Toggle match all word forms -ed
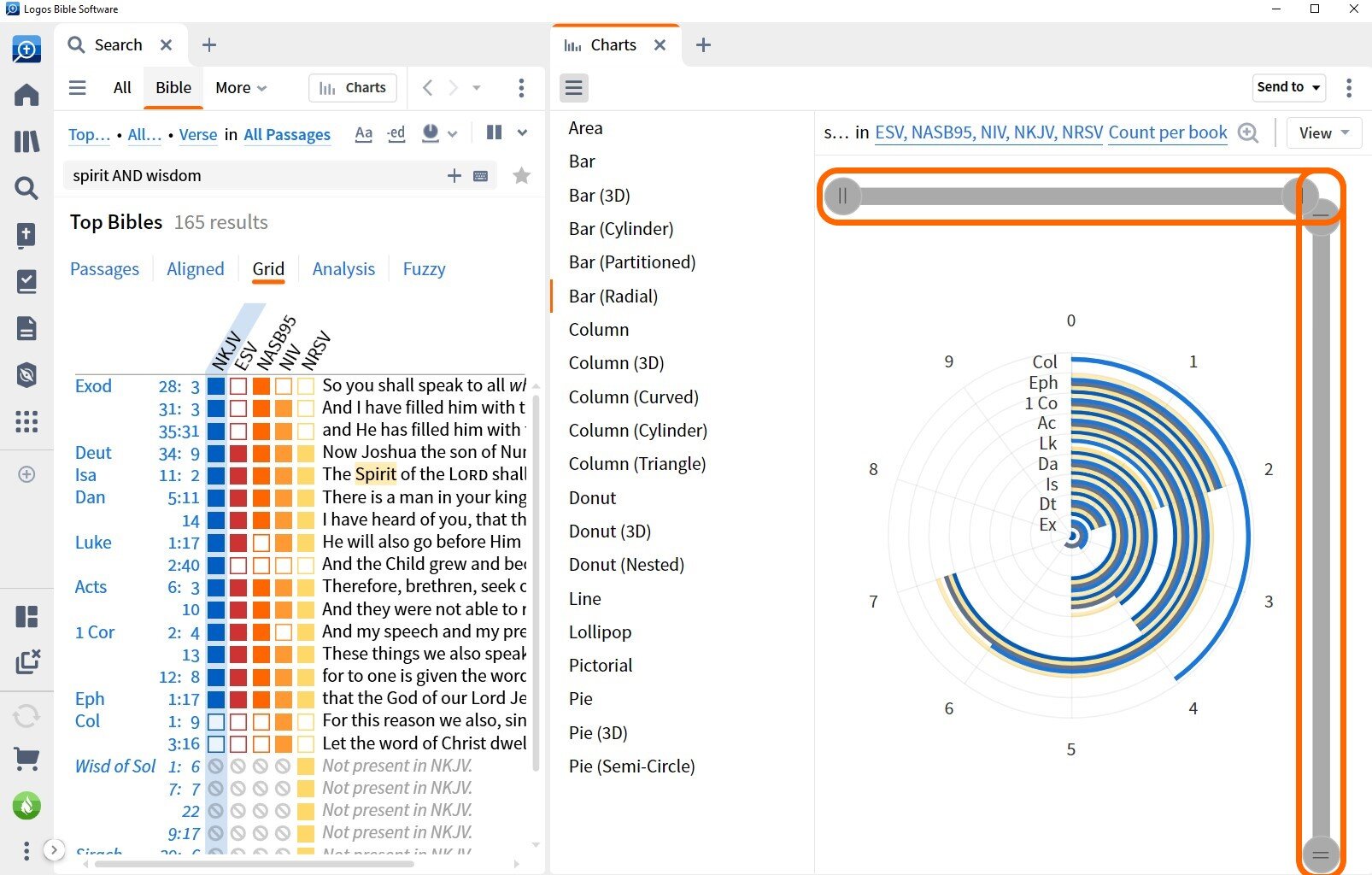Screen dimensions: 1372x875 pyautogui.click(x=396, y=133)
